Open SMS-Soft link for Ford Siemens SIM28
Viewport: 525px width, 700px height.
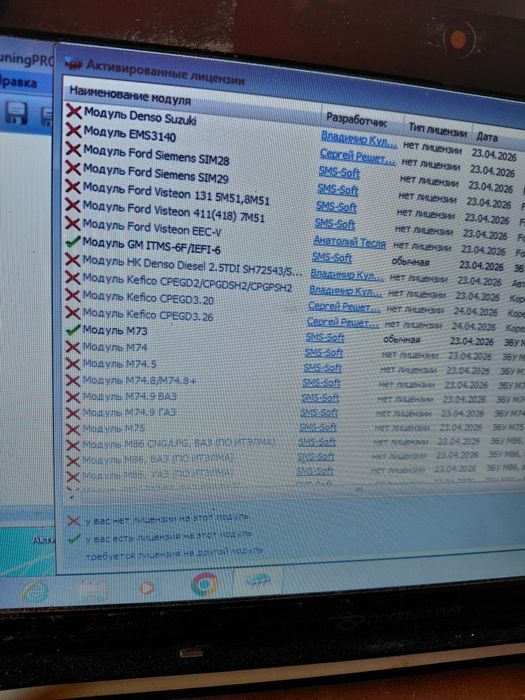(x=339, y=172)
